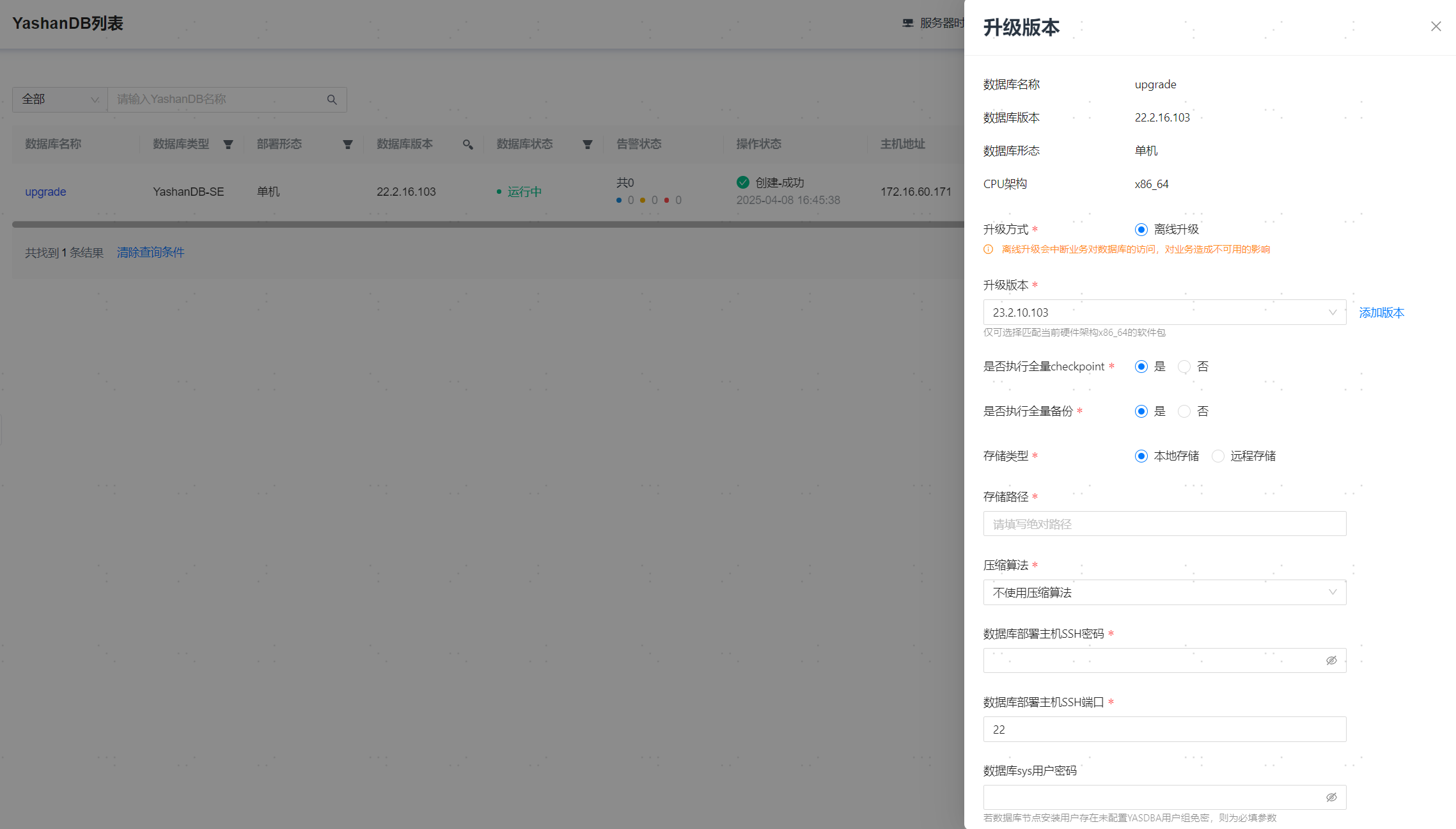Screen dimensions: 1456x829
Task: Close the upgrade version panel
Action: click(x=1436, y=26)
